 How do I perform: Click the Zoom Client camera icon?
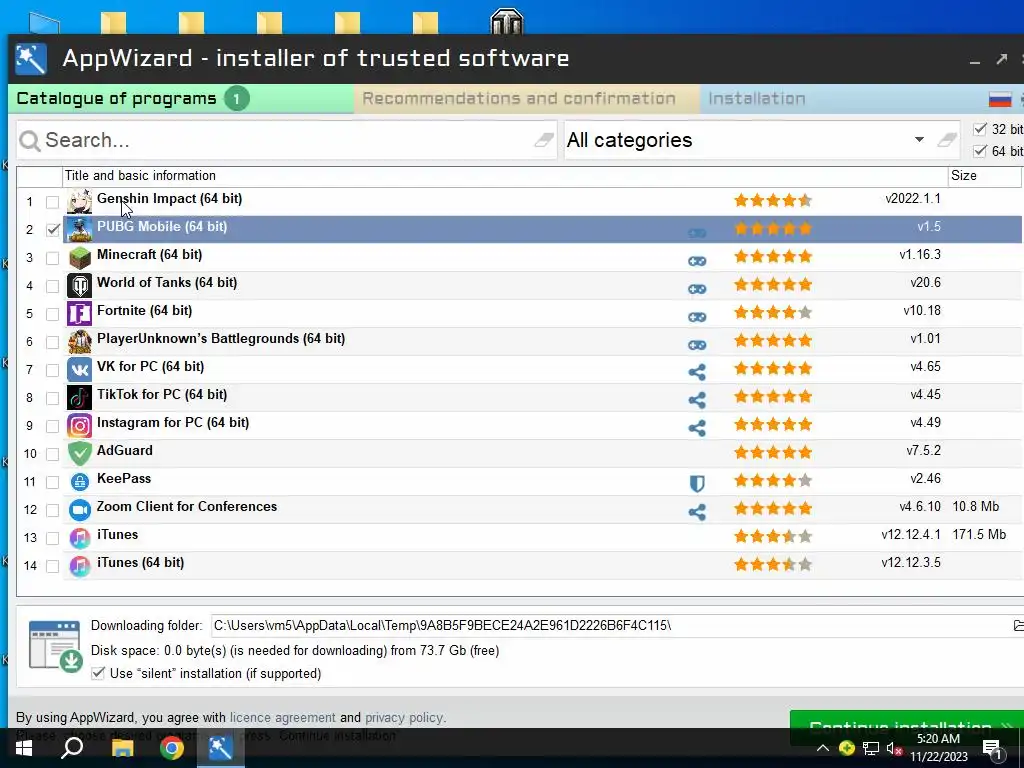(80, 509)
